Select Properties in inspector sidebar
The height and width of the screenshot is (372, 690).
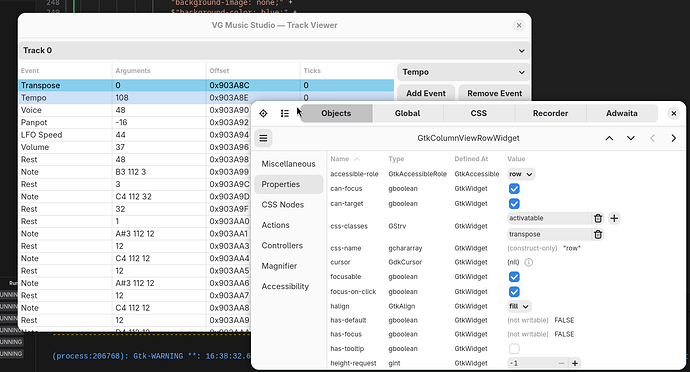click(x=289, y=184)
